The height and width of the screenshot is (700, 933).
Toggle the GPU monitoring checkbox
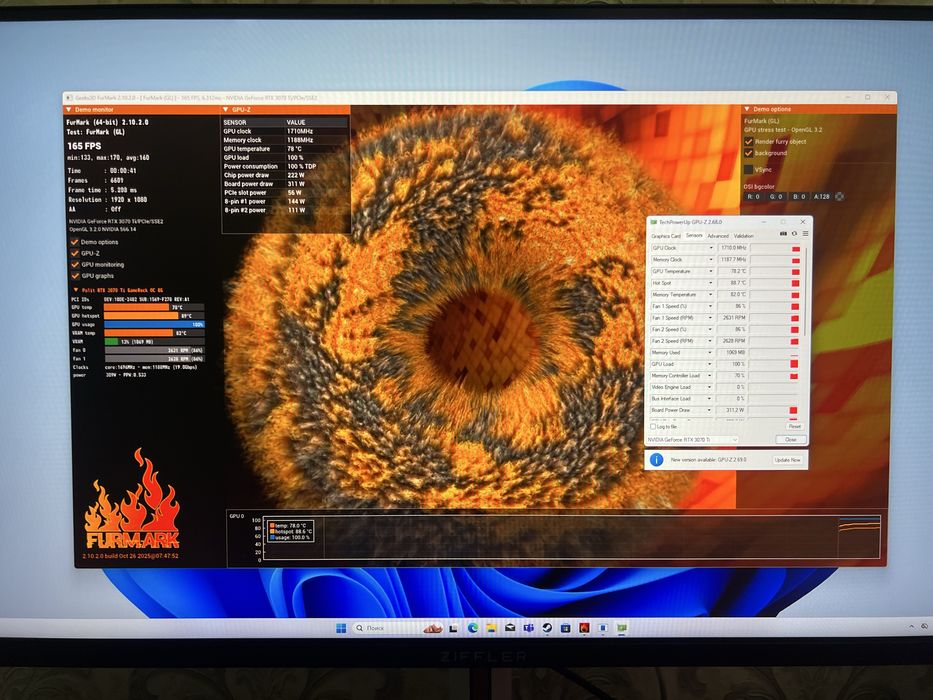tap(74, 265)
